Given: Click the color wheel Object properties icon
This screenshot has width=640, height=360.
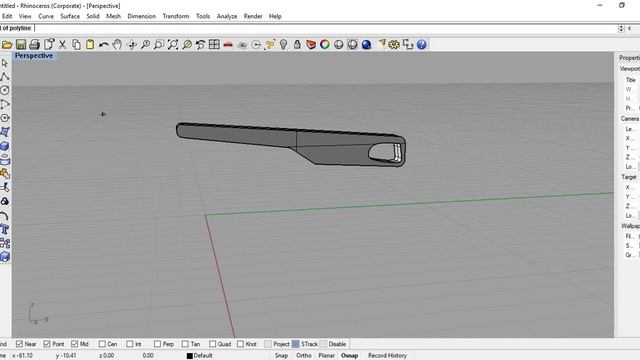Looking at the screenshot, I should pyautogui.click(x=325, y=44).
